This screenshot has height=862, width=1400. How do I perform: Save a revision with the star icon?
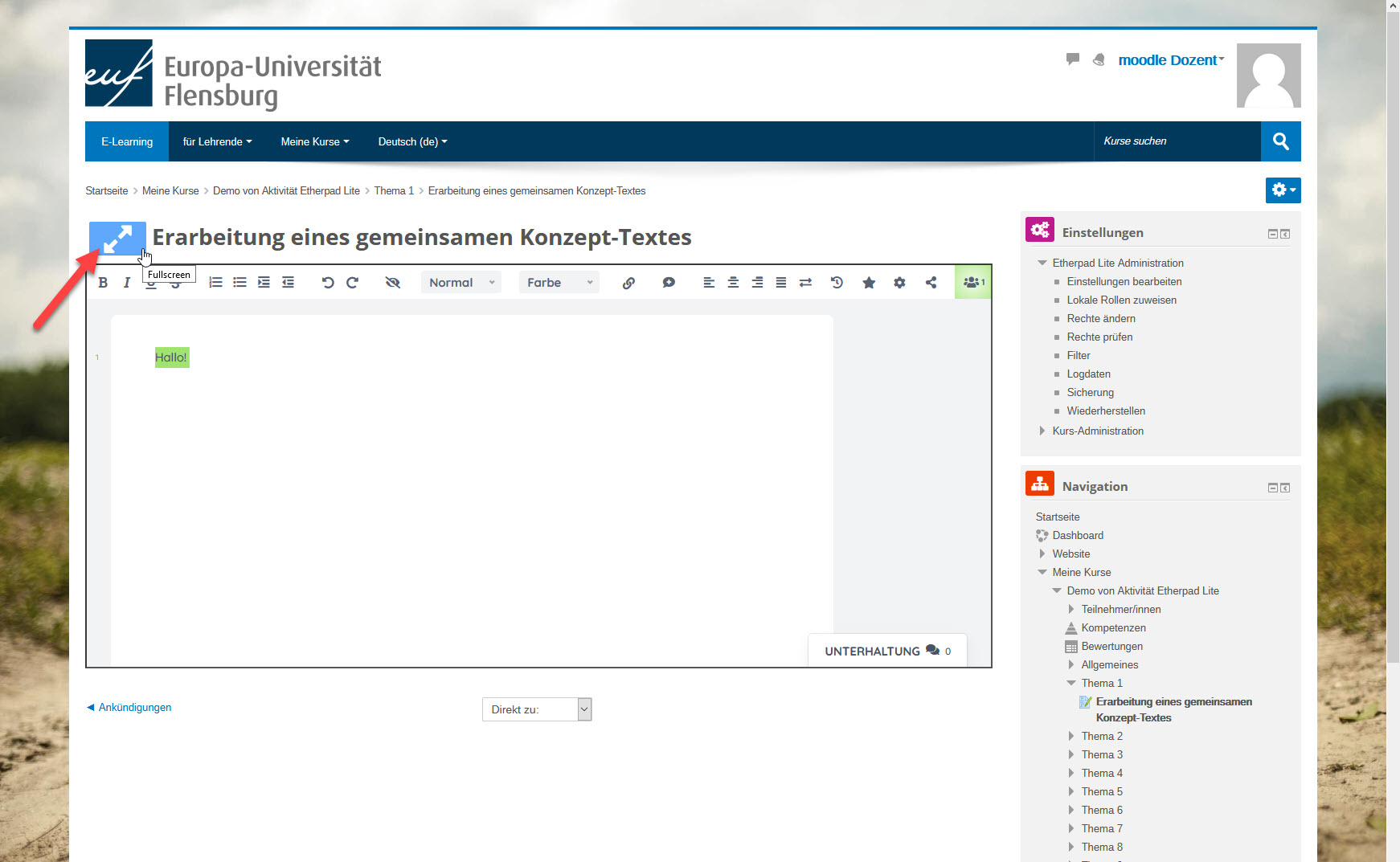pyautogui.click(x=869, y=283)
